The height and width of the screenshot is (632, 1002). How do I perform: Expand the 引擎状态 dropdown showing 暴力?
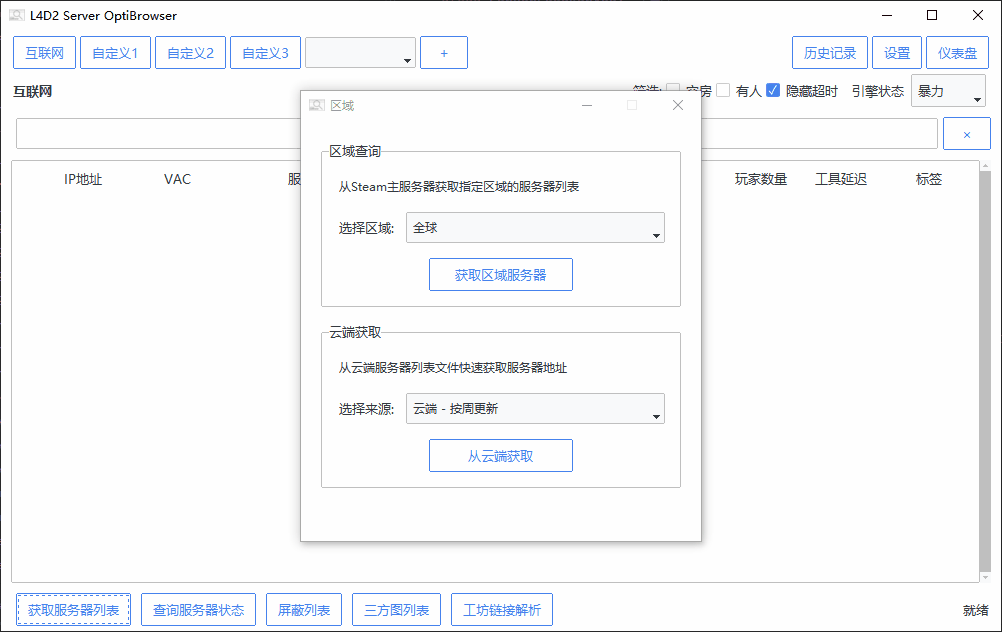point(948,90)
